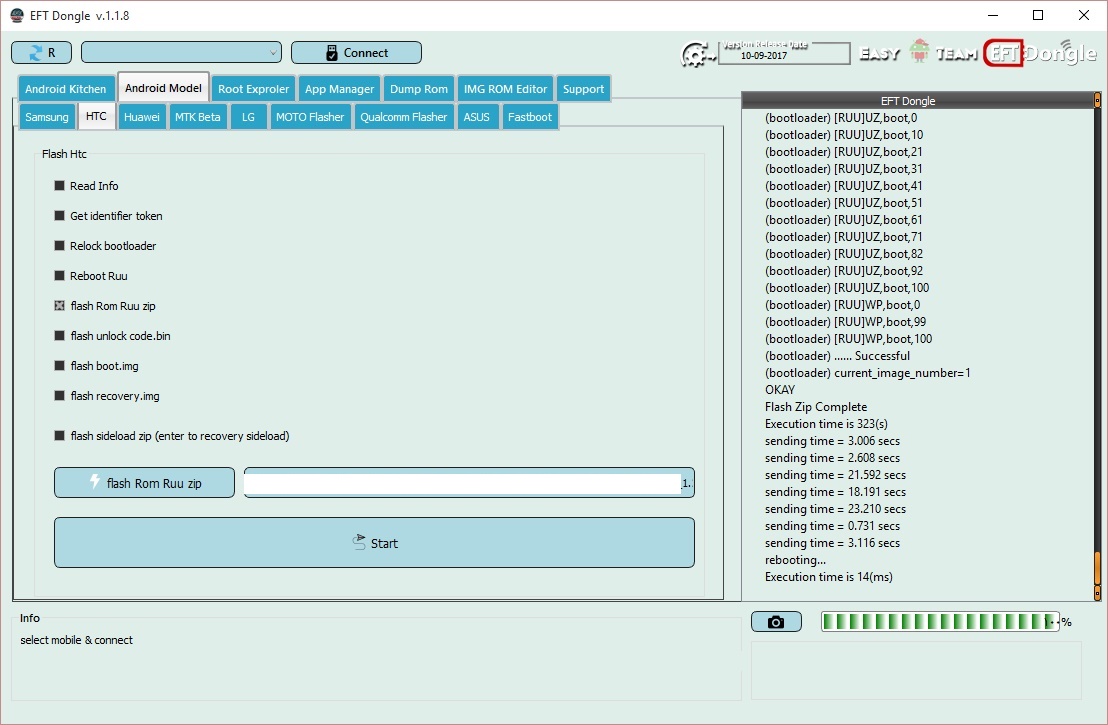This screenshot has width=1108, height=725.
Task: Select the Read Info option
Action: coord(87,186)
